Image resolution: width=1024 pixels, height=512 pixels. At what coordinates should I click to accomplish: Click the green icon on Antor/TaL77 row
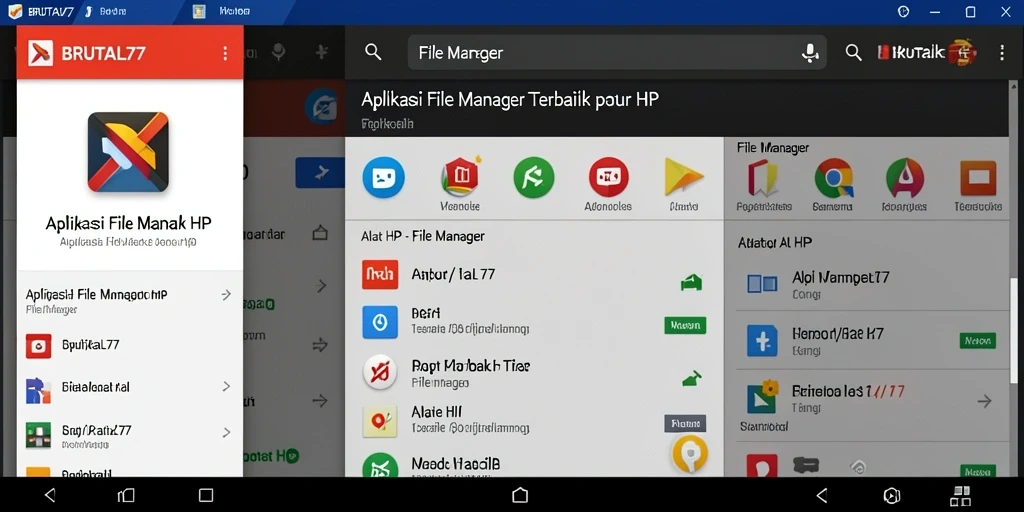(x=691, y=282)
